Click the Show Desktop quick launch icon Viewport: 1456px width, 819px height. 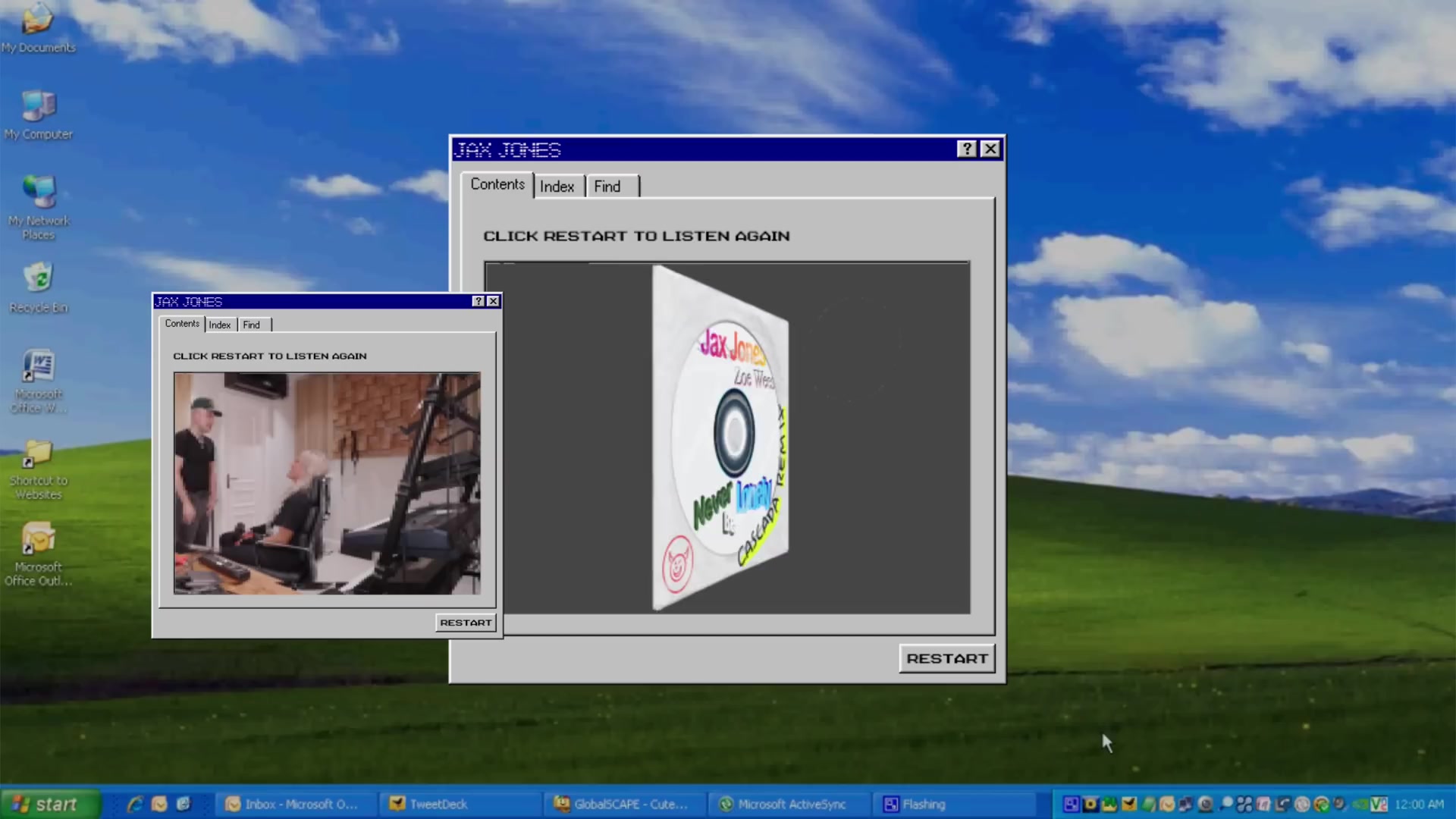(183, 804)
